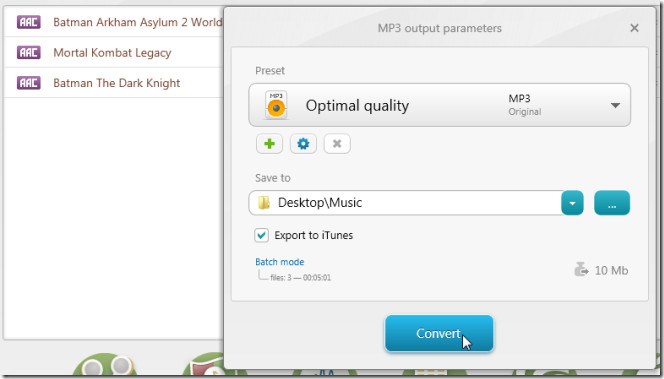The width and height of the screenshot is (664, 379).
Task: Select Batman The Dark Knight track
Action: click(113, 83)
